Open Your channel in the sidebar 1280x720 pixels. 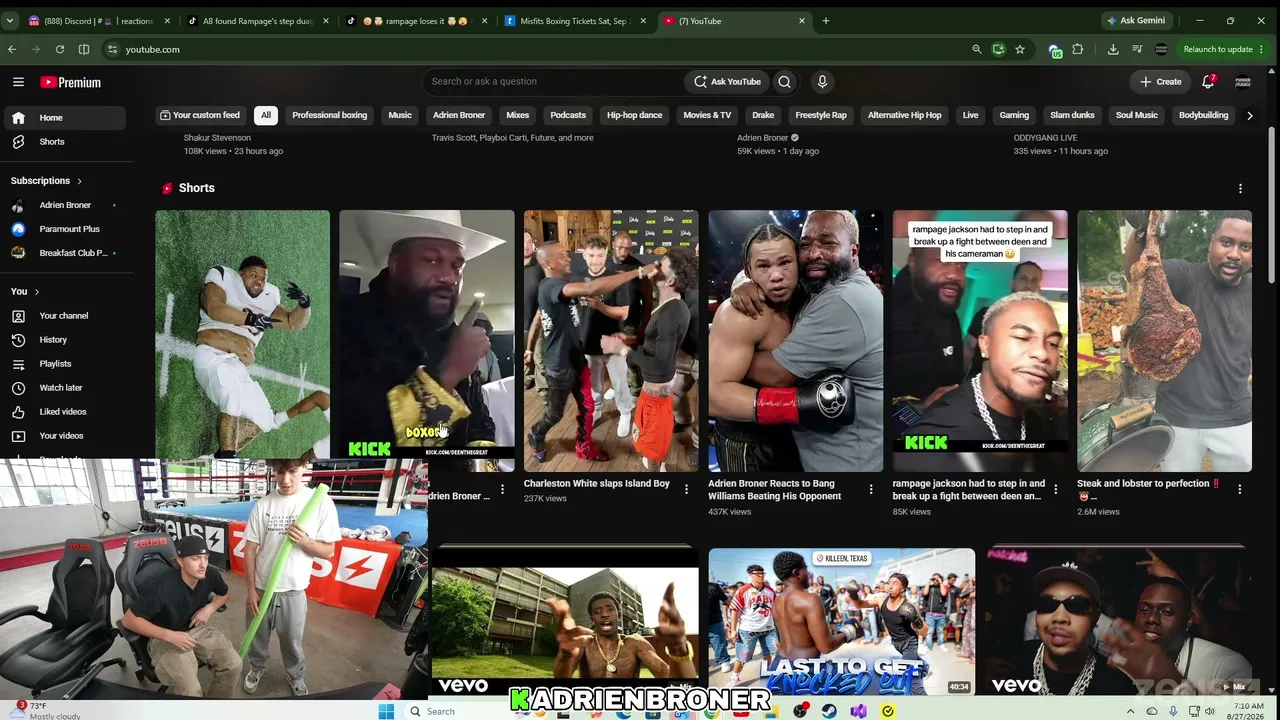pos(65,316)
